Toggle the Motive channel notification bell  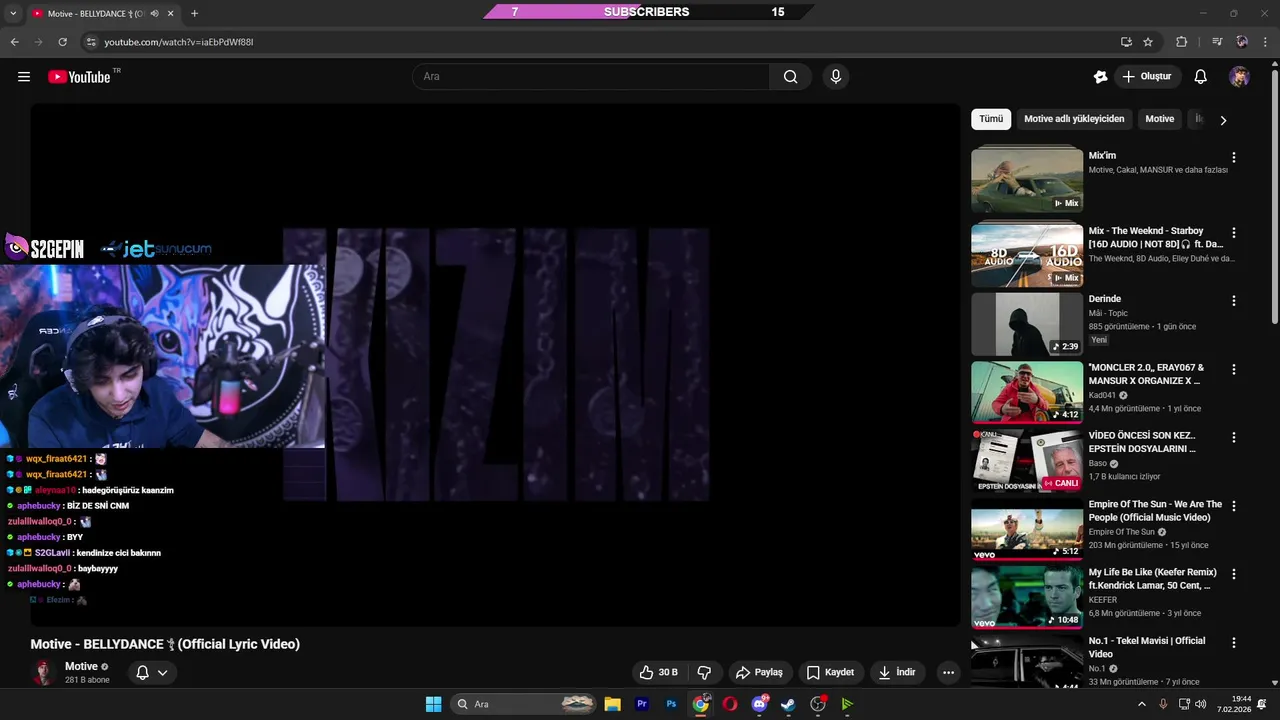coord(142,672)
